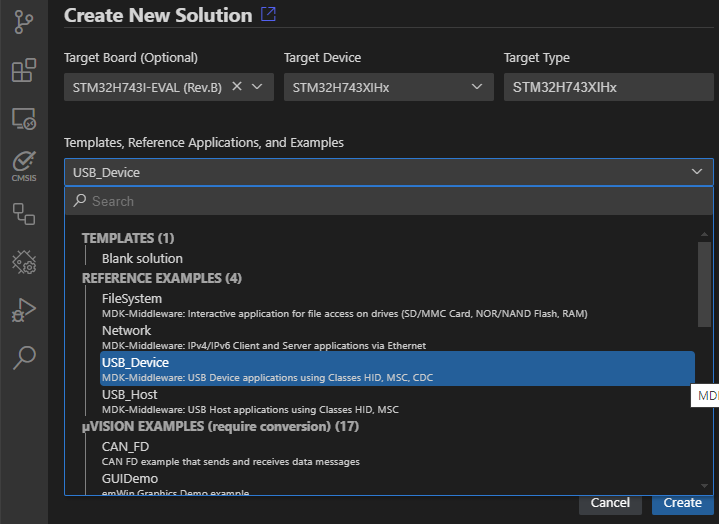Click the Create button
719x524 pixels.
pos(682,503)
